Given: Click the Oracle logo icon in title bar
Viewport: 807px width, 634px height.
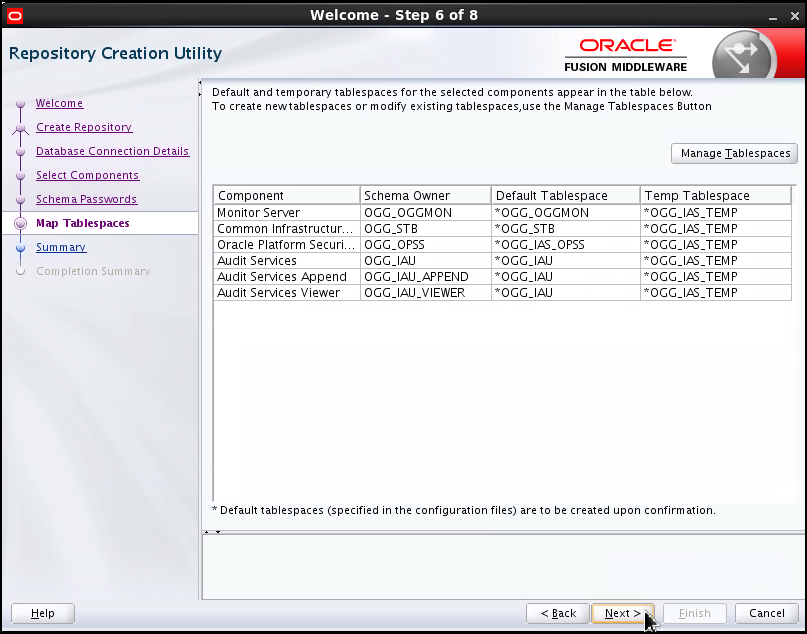Looking at the screenshot, I should click(x=15, y=16).
